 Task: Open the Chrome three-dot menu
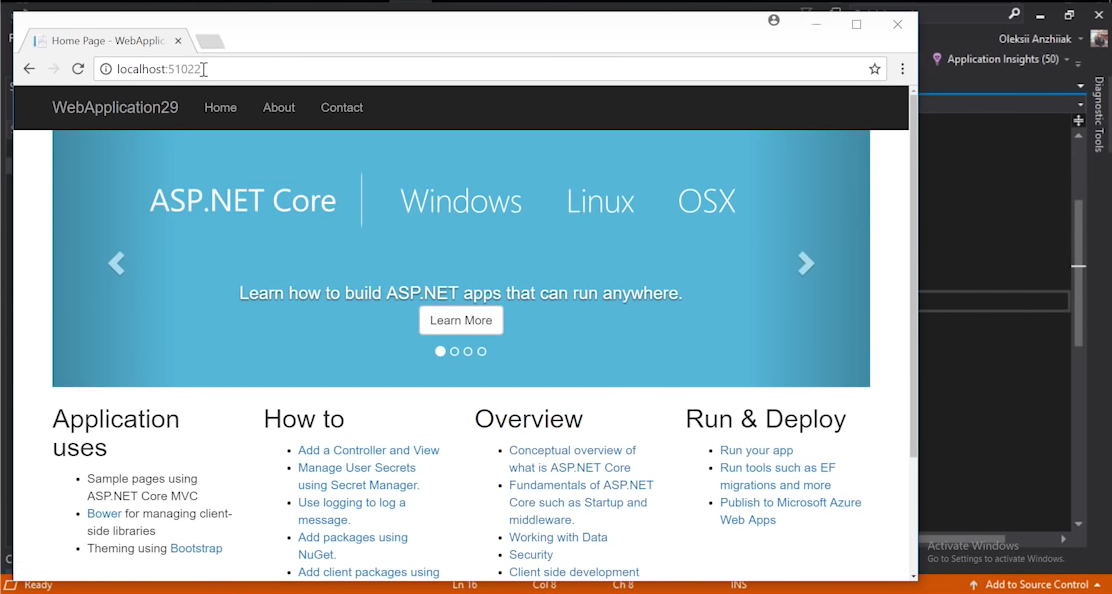pos(902,69)
